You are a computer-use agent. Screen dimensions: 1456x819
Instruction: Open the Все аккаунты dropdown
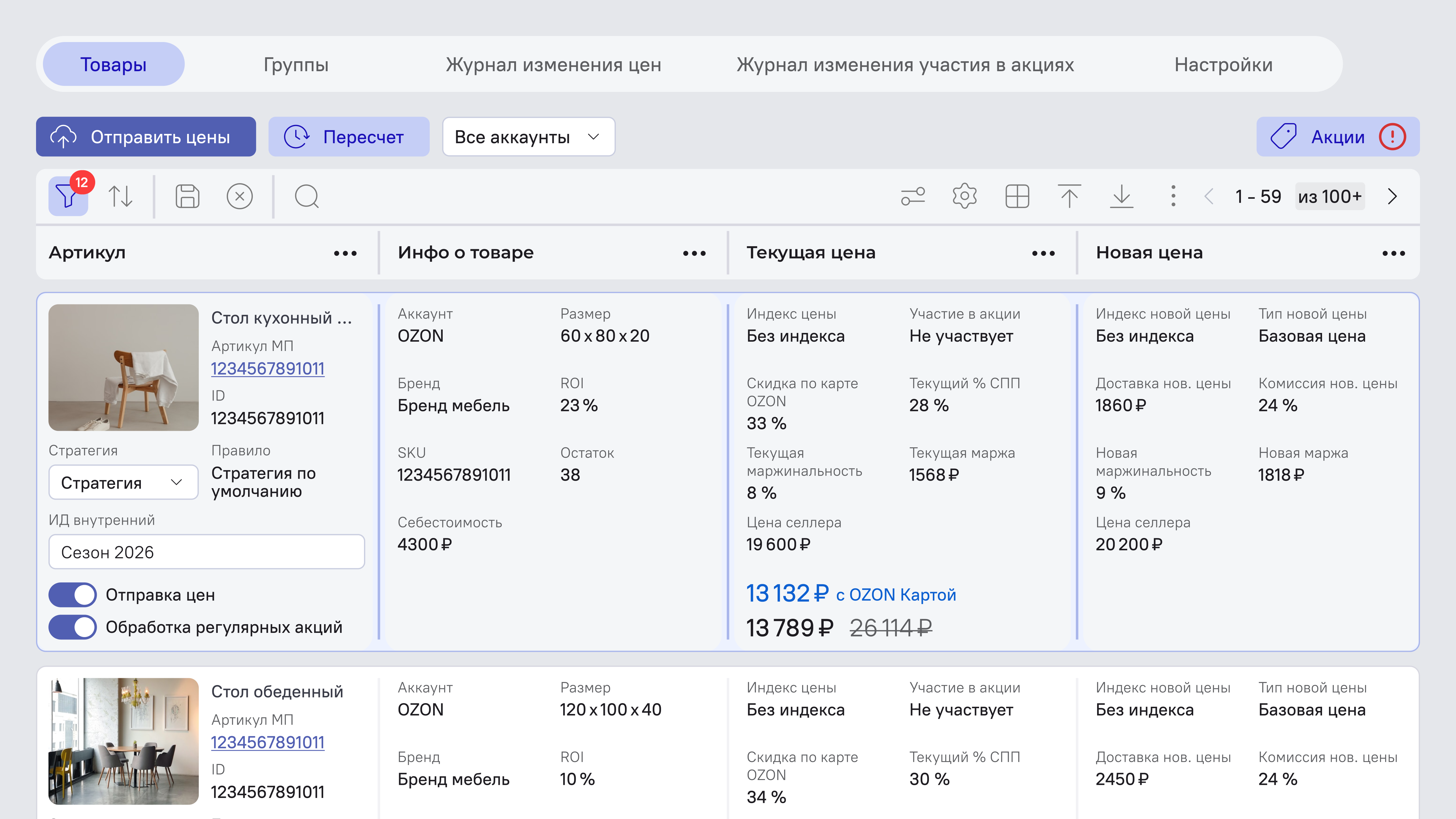pyautogui.click(x=528, y=136)
